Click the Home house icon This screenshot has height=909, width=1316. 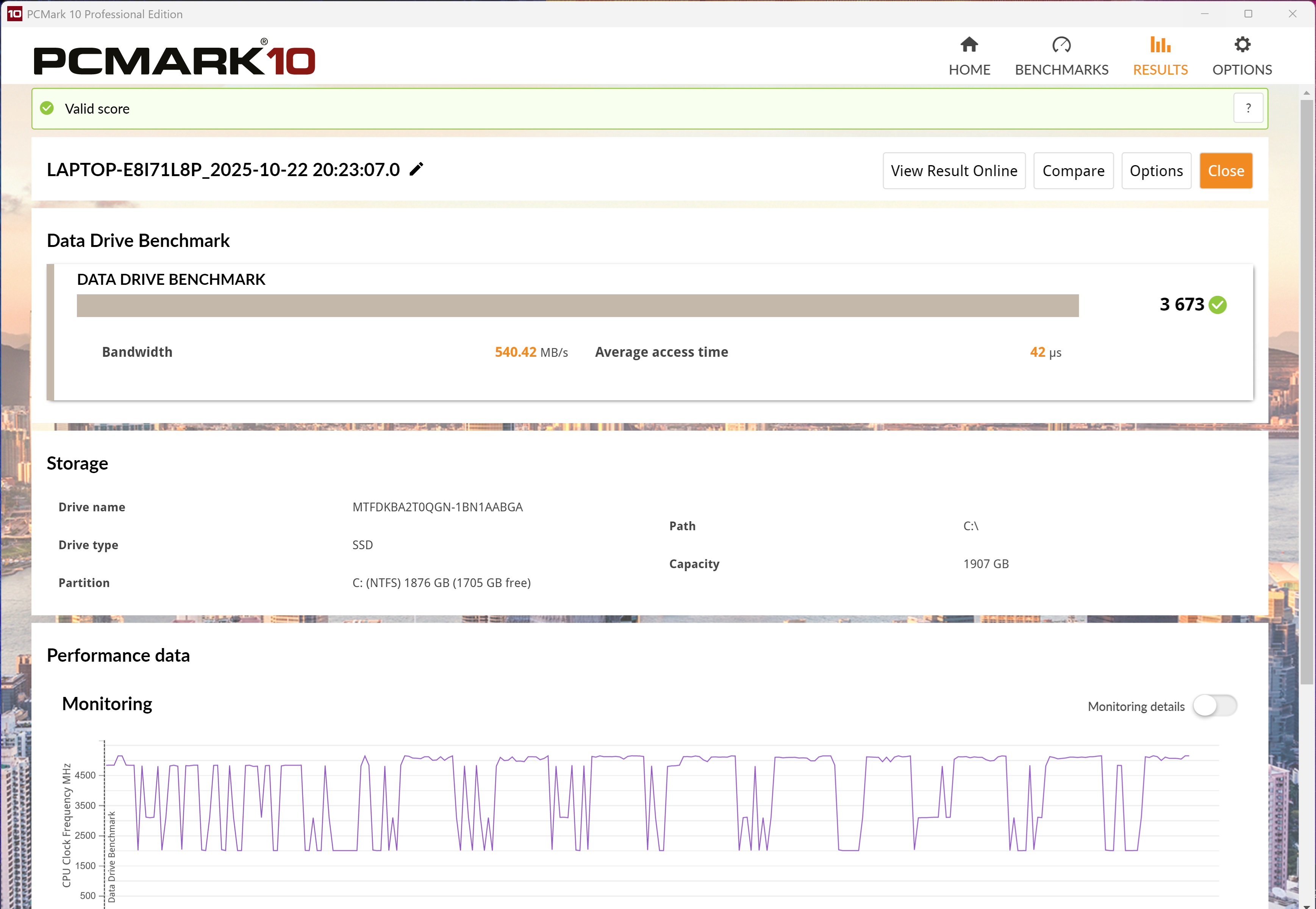(969, 45)
